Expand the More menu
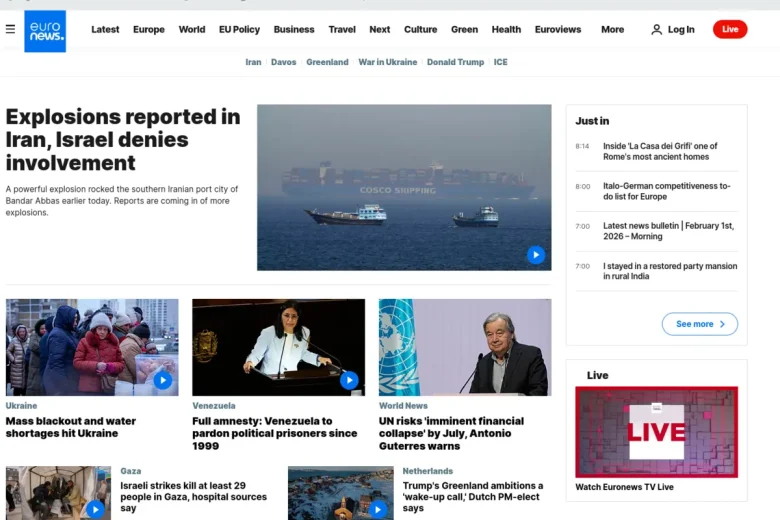Screen dimensions: 780x520 (x=612, y=29)
